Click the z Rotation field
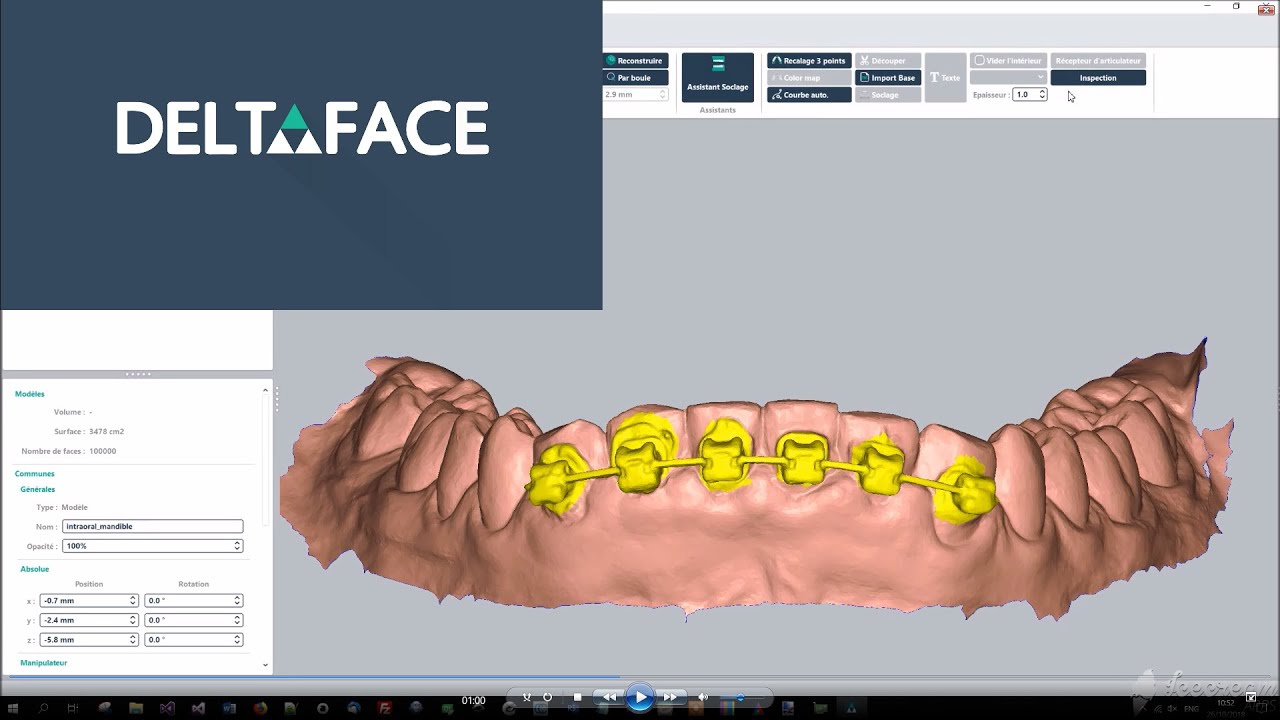 pyautogui.click(x=193, y=640)
